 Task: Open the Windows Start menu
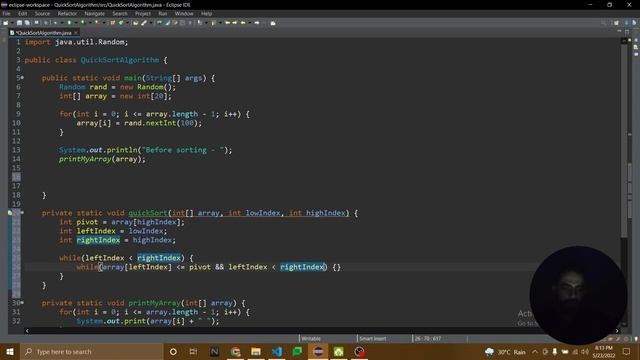tap(10, 351)
